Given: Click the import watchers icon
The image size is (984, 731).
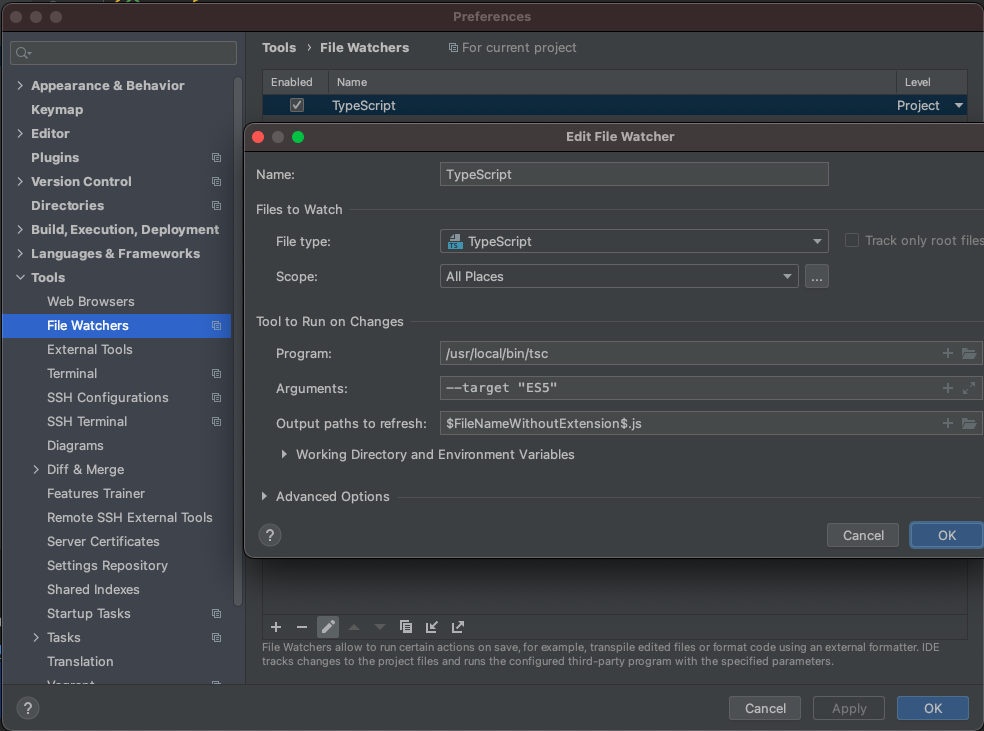Looking at the screenshot, I should tap(432, 627).
